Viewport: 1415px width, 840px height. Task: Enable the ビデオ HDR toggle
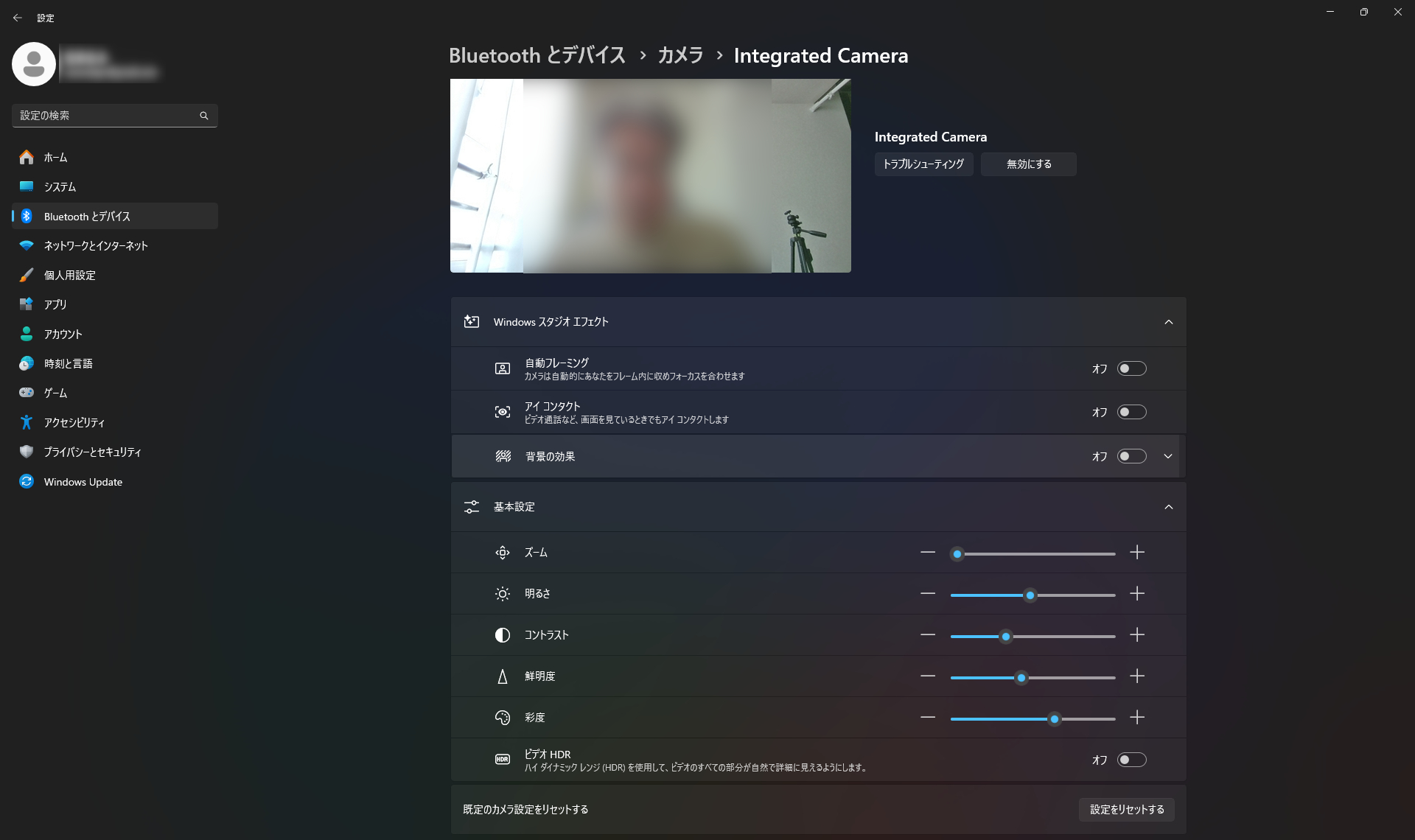(x=1132, y=760)
